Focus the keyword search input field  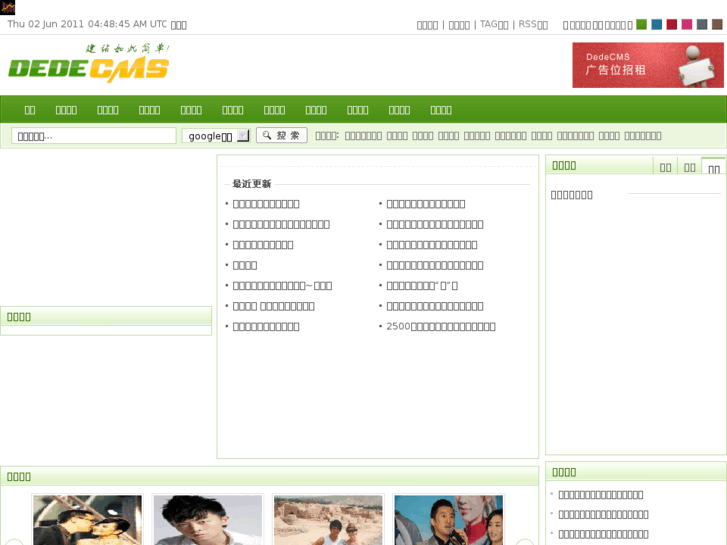tap(94, 136)
